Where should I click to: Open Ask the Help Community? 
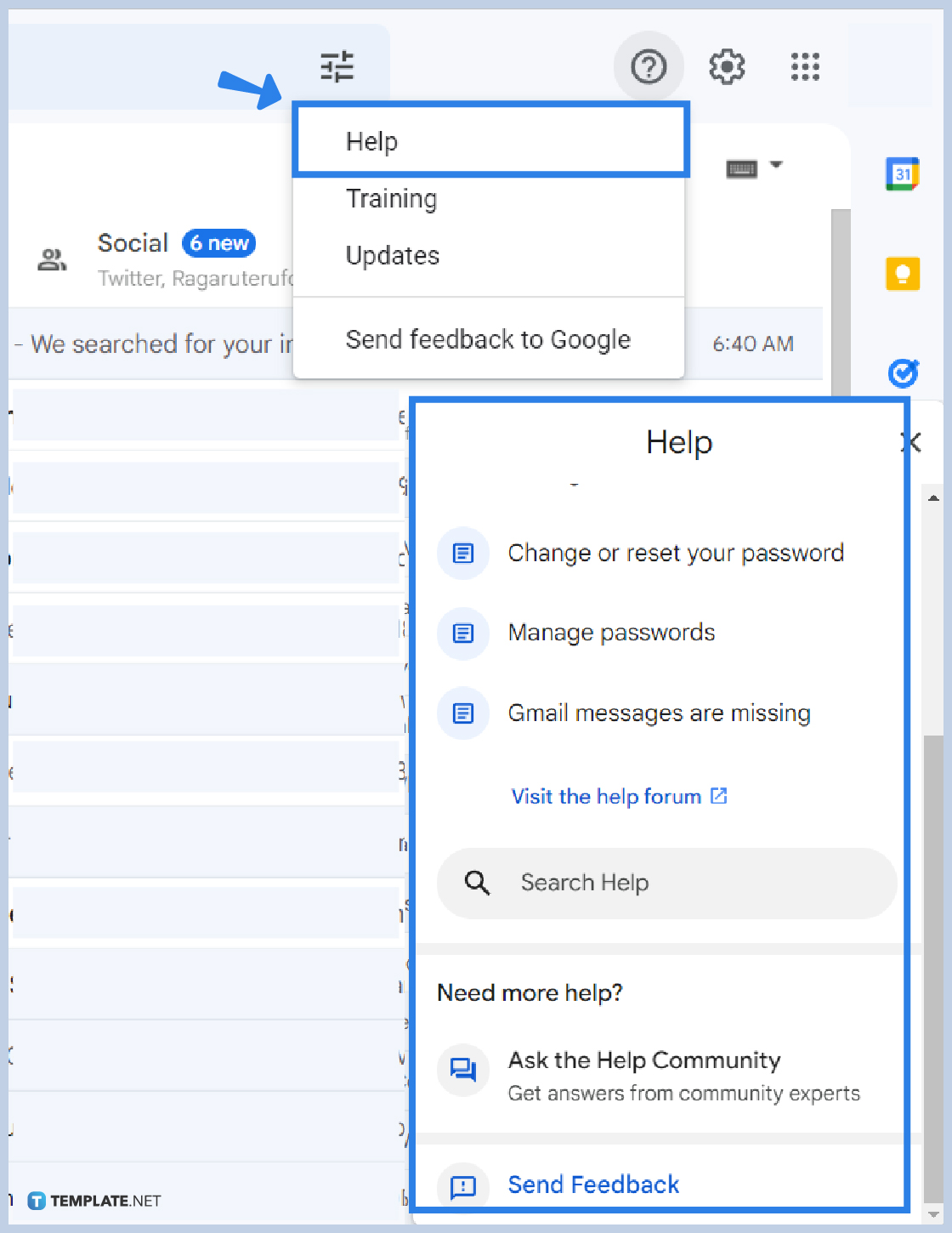click(643, 1060)
